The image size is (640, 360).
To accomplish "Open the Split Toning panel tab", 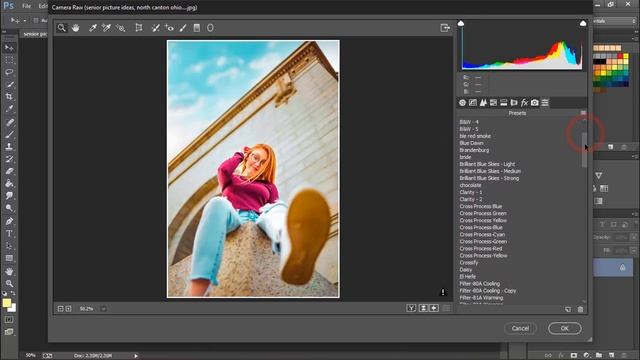I will [504, 103].
